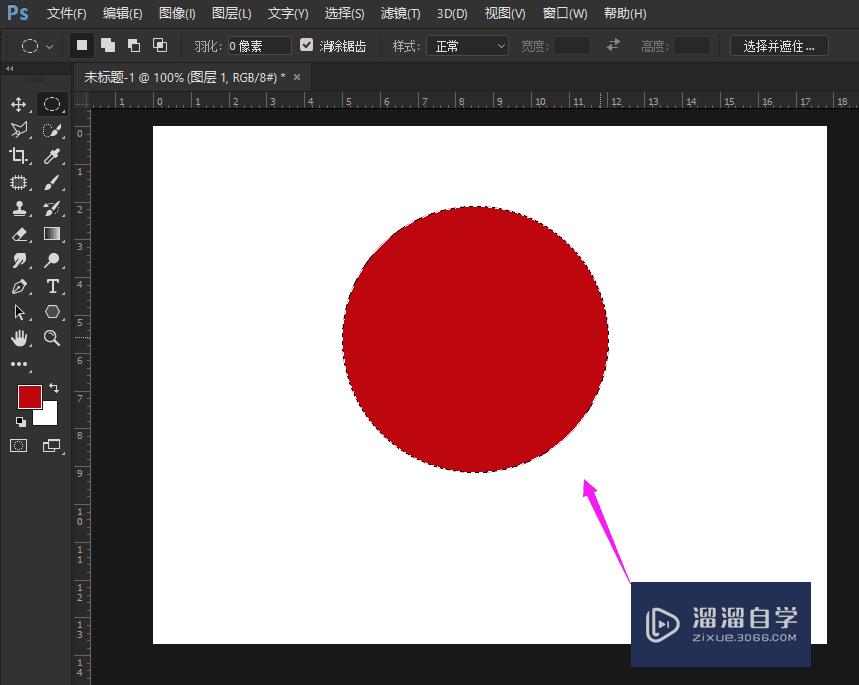Choose the Crop tool
The height and width of the screenshot is (685, 859).
[18, 156]
